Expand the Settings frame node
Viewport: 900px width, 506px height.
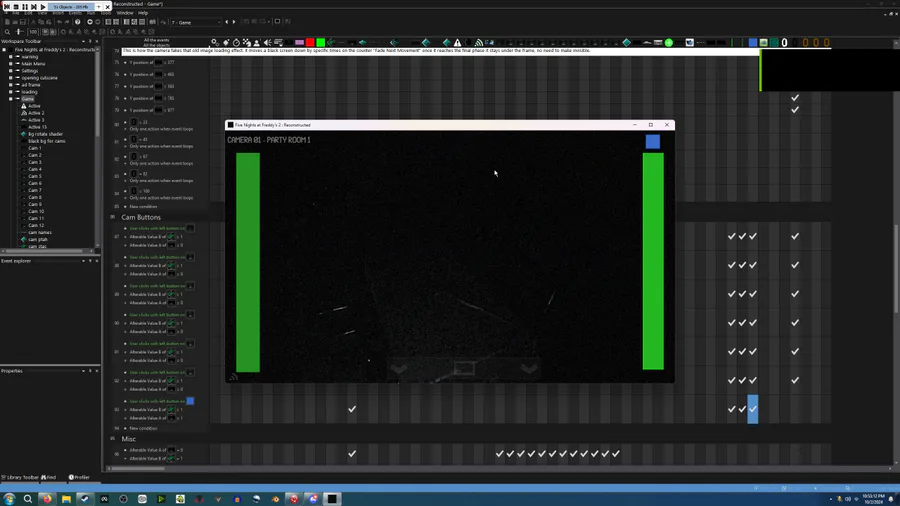[11, 71]
